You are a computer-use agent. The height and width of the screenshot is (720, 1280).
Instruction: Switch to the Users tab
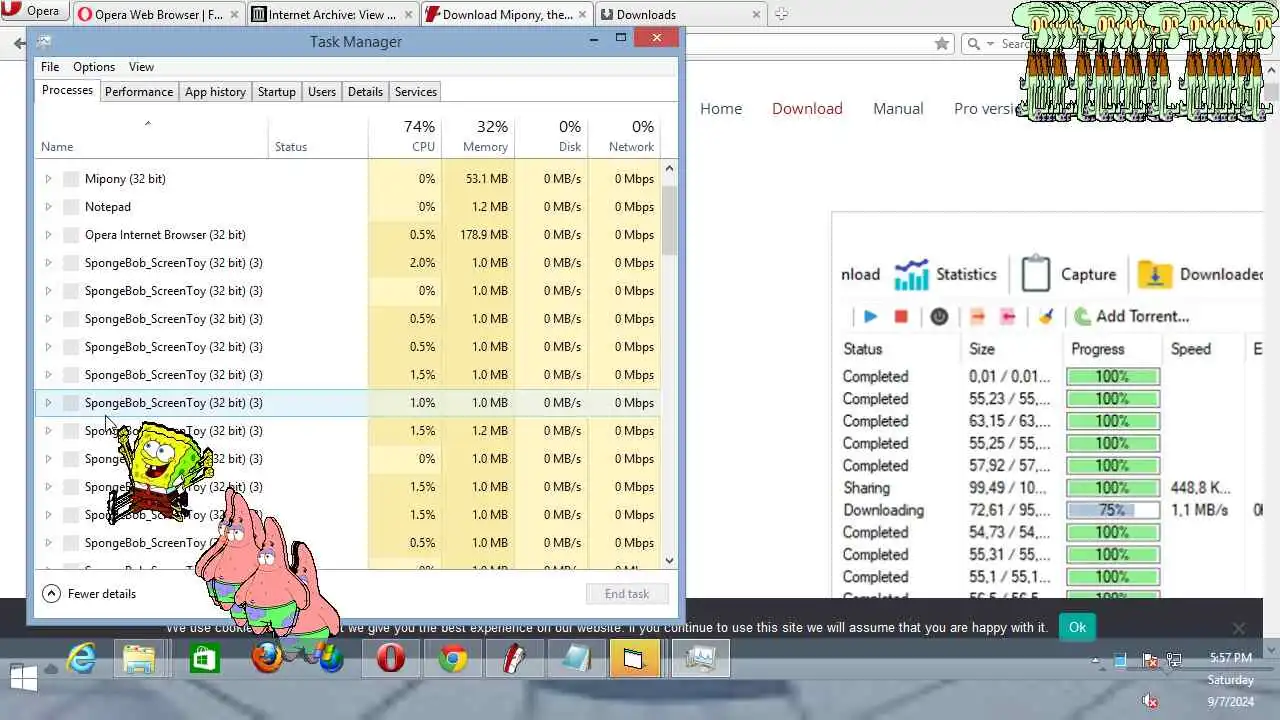(322, 91)
